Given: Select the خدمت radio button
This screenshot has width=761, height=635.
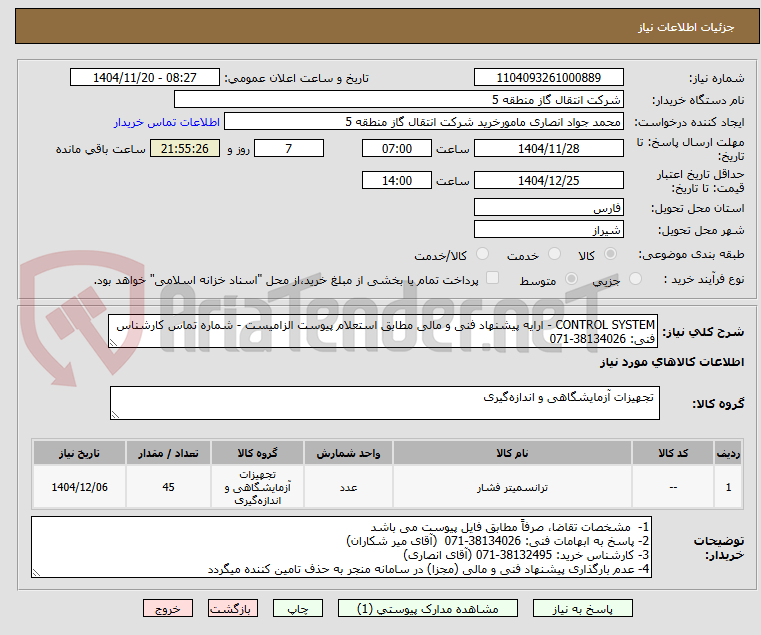Looking at the screenshot, I should pos(554,254).
